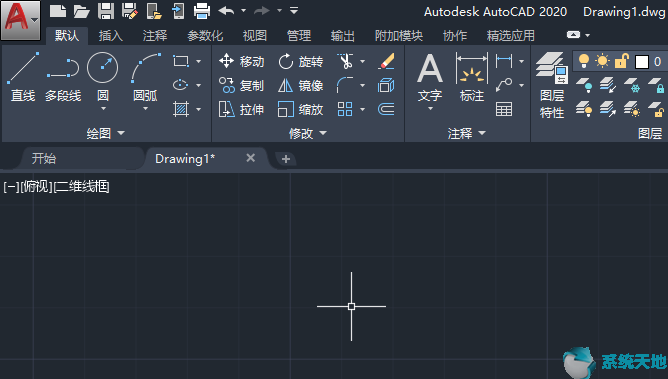Open Customize Quick Access Toolbar dropdown
Viewport: 668px width, 379px height.
(294, 10)
